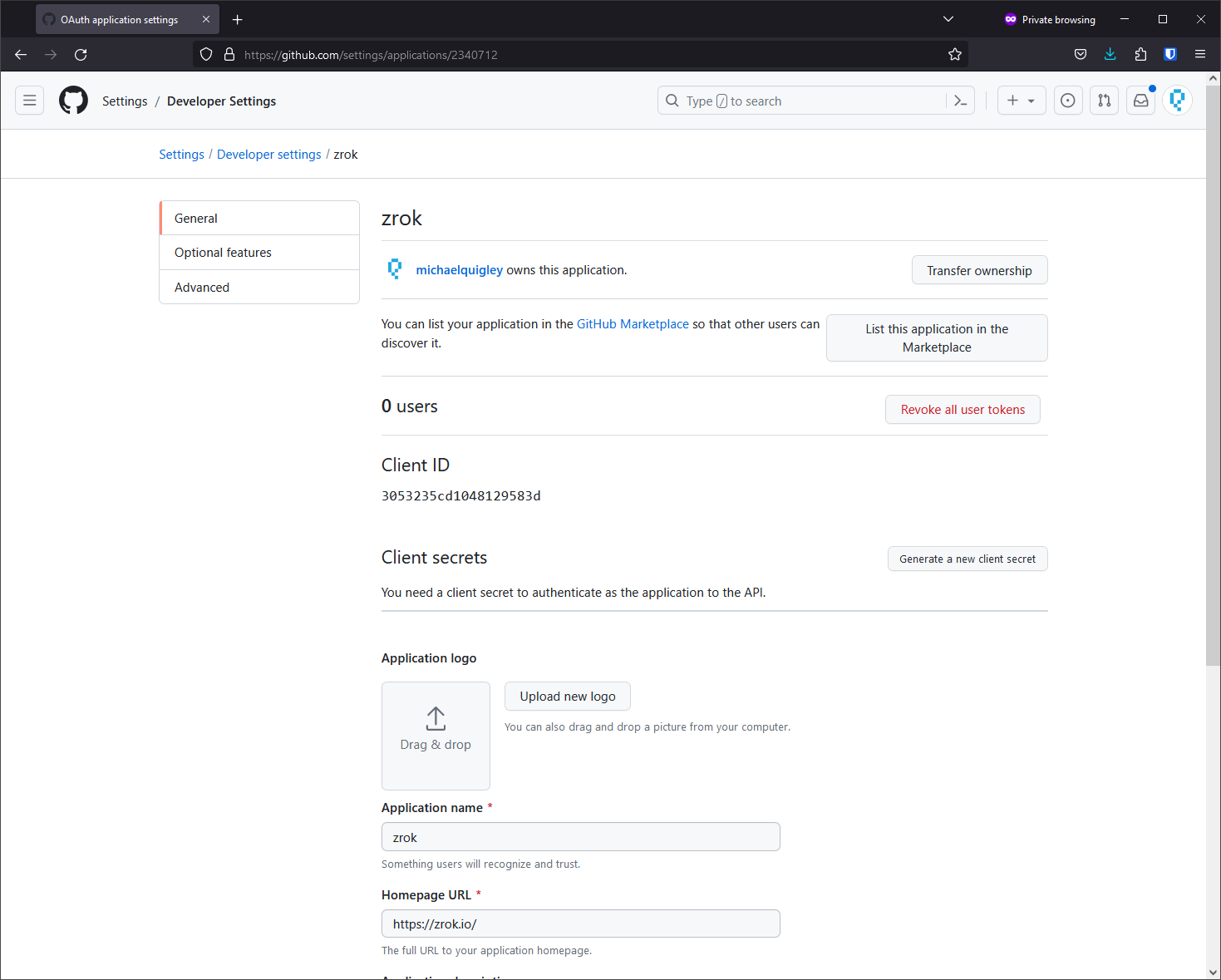This screenshot has width=1221, height=980.
Task: Open the Firefox extensions puzzle icon
Action: [x=1140, y=55]
